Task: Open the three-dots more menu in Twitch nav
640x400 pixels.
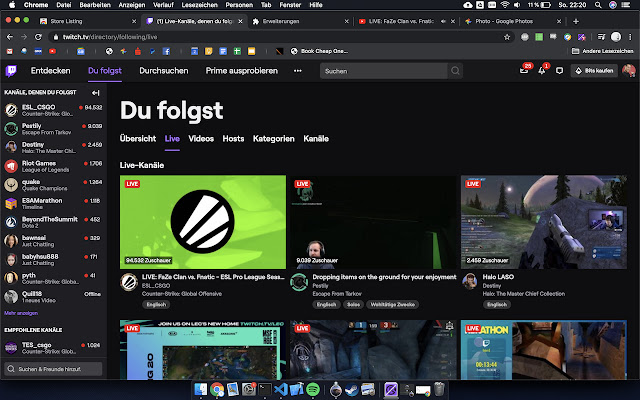Action: pos(298,71)
